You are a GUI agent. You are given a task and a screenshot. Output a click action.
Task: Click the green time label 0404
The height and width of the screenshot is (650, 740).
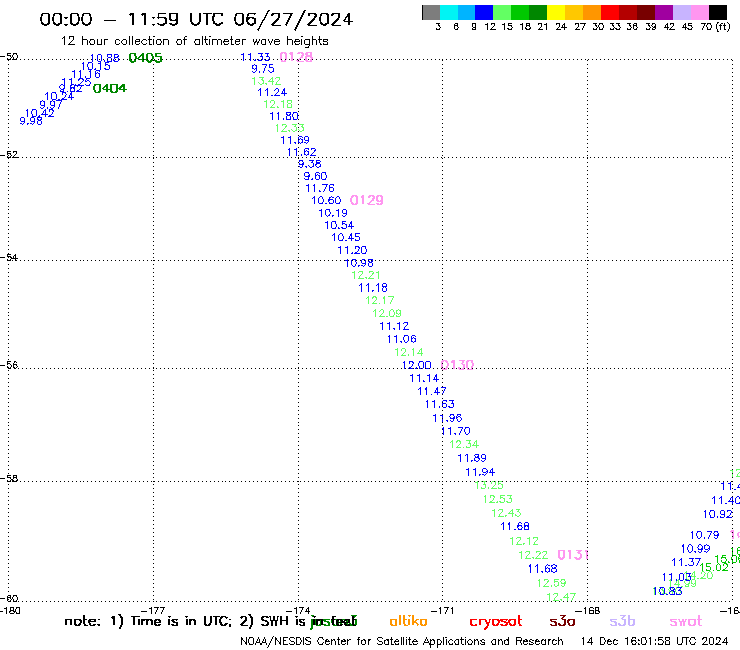(109, 88)
